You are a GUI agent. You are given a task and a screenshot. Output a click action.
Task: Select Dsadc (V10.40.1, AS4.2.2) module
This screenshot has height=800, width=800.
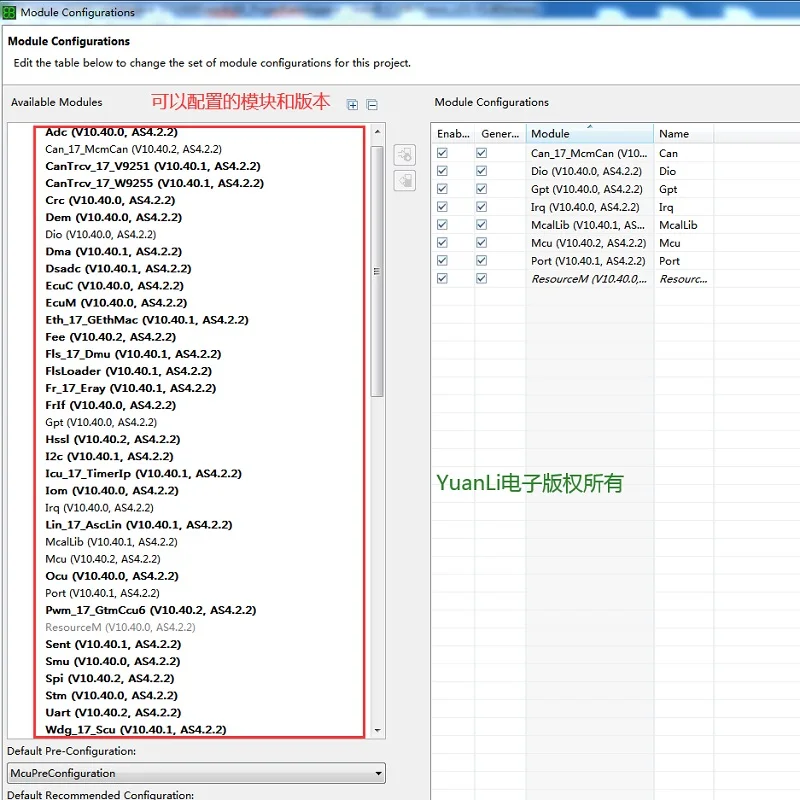pos(118,268)
